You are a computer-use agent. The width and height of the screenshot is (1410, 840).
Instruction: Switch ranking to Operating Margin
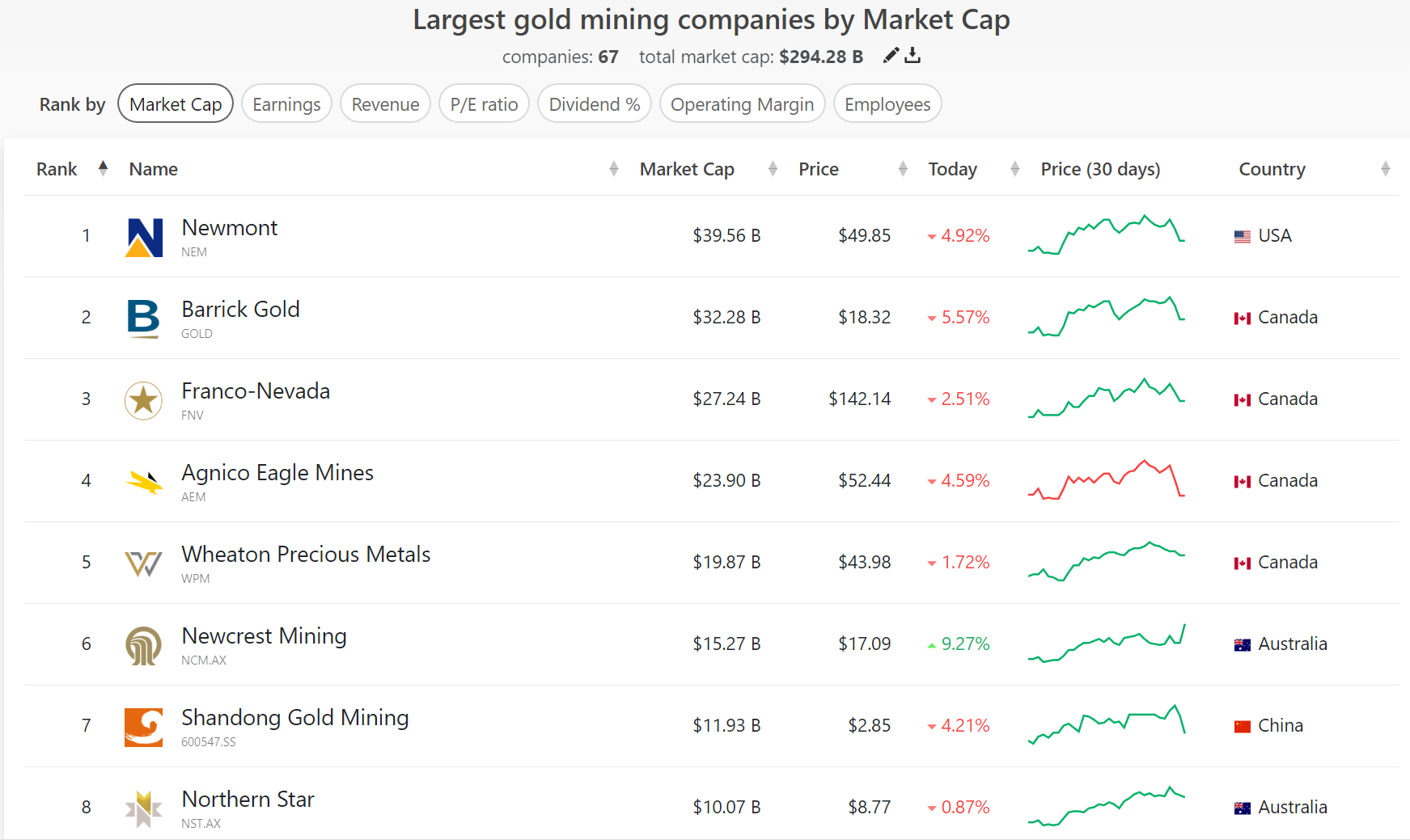[x=742, y=104]
